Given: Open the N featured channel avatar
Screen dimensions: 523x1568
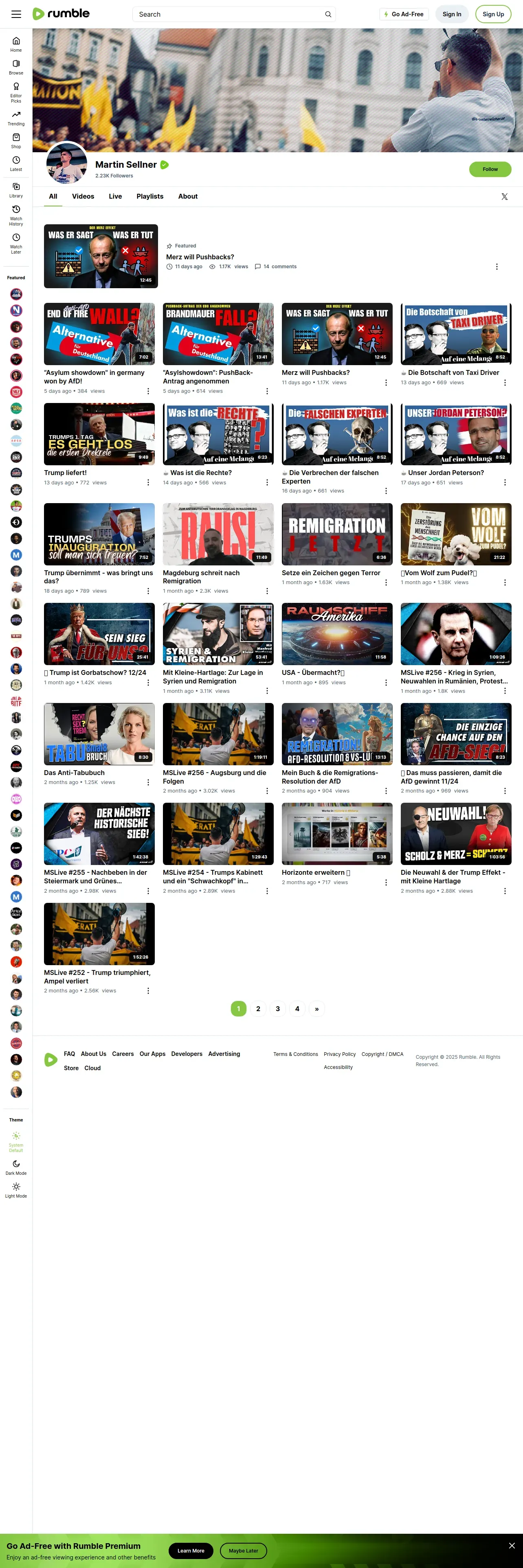Looking at the screenshot, I should [x=16, y=310].
